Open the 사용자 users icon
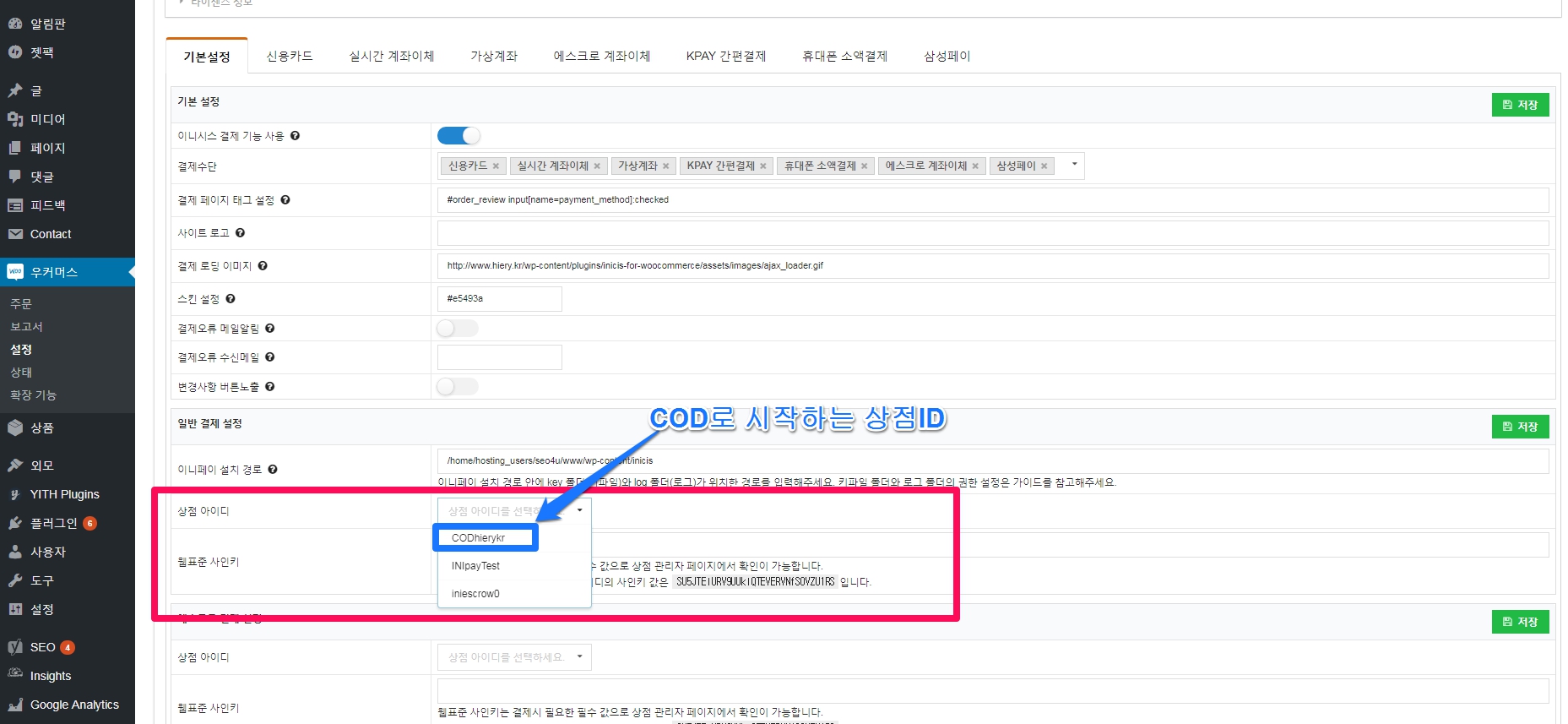The height and width of the screenshot is (724, 1568). [x=15, y=552]
